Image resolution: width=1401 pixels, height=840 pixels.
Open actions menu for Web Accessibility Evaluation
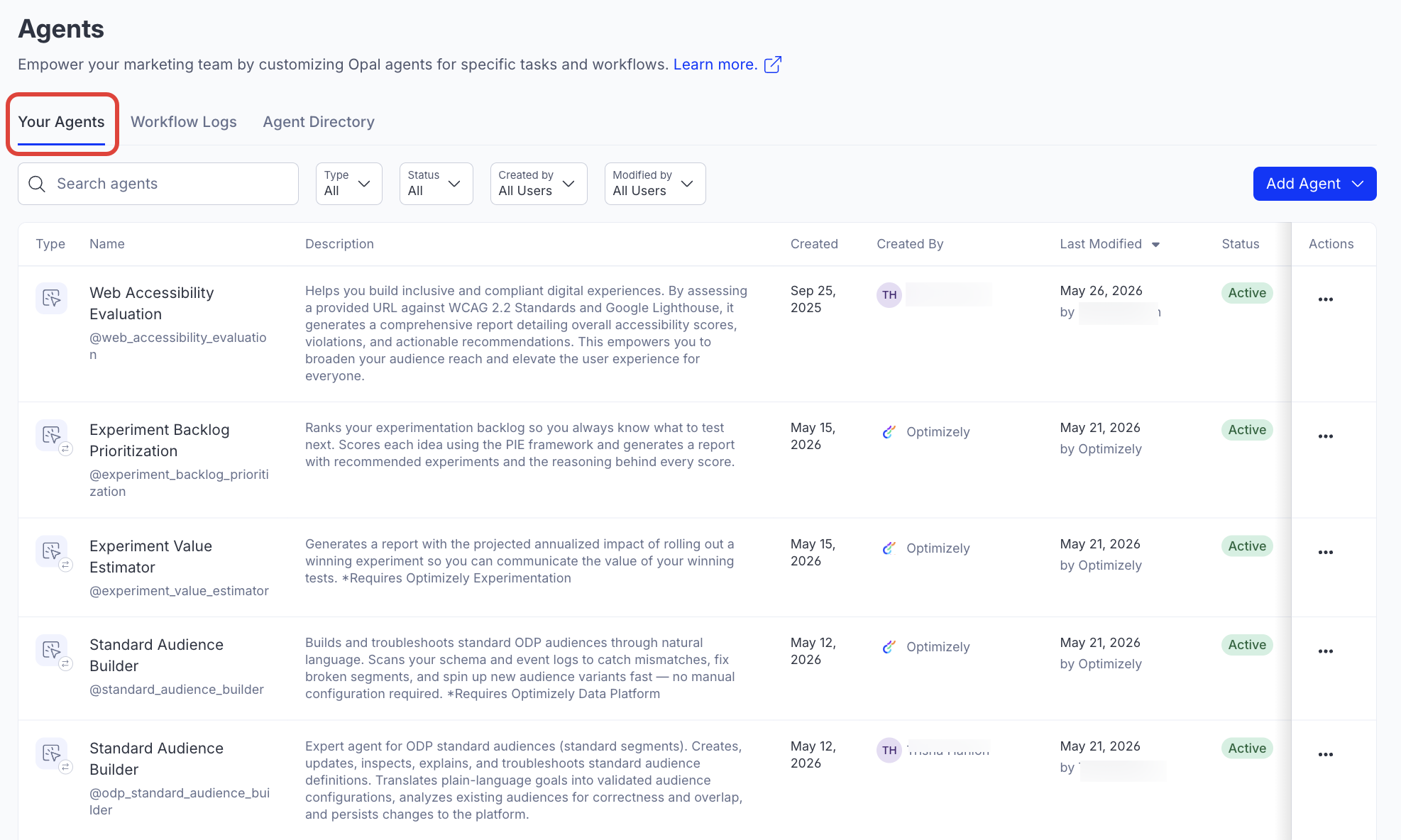tap(1326, 299)
